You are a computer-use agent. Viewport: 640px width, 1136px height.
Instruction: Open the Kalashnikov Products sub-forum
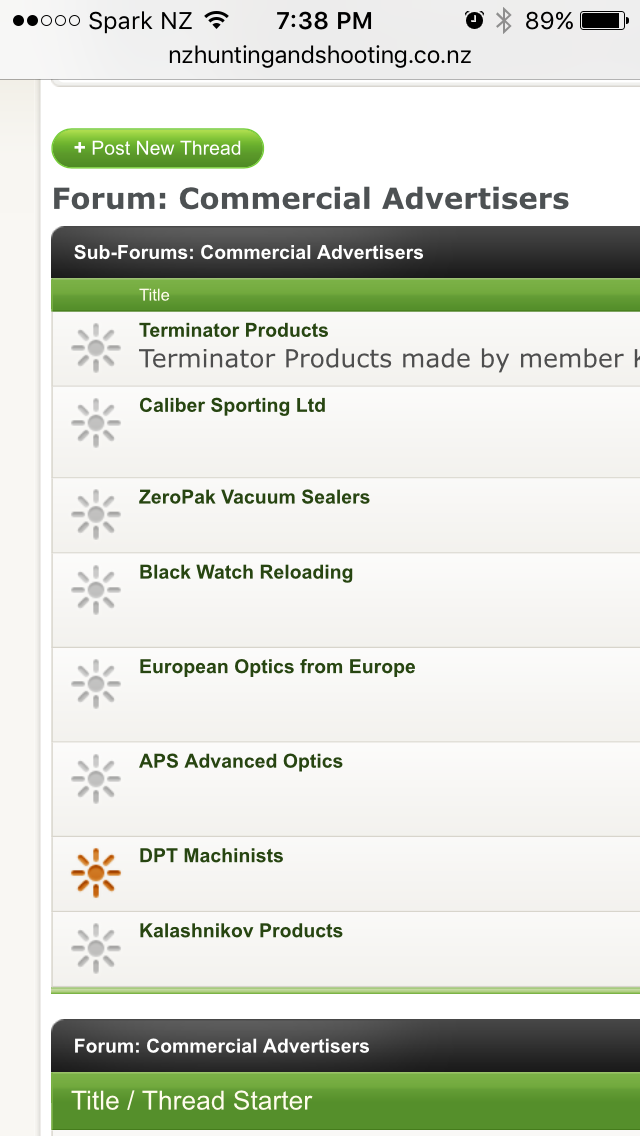(241, 930)
